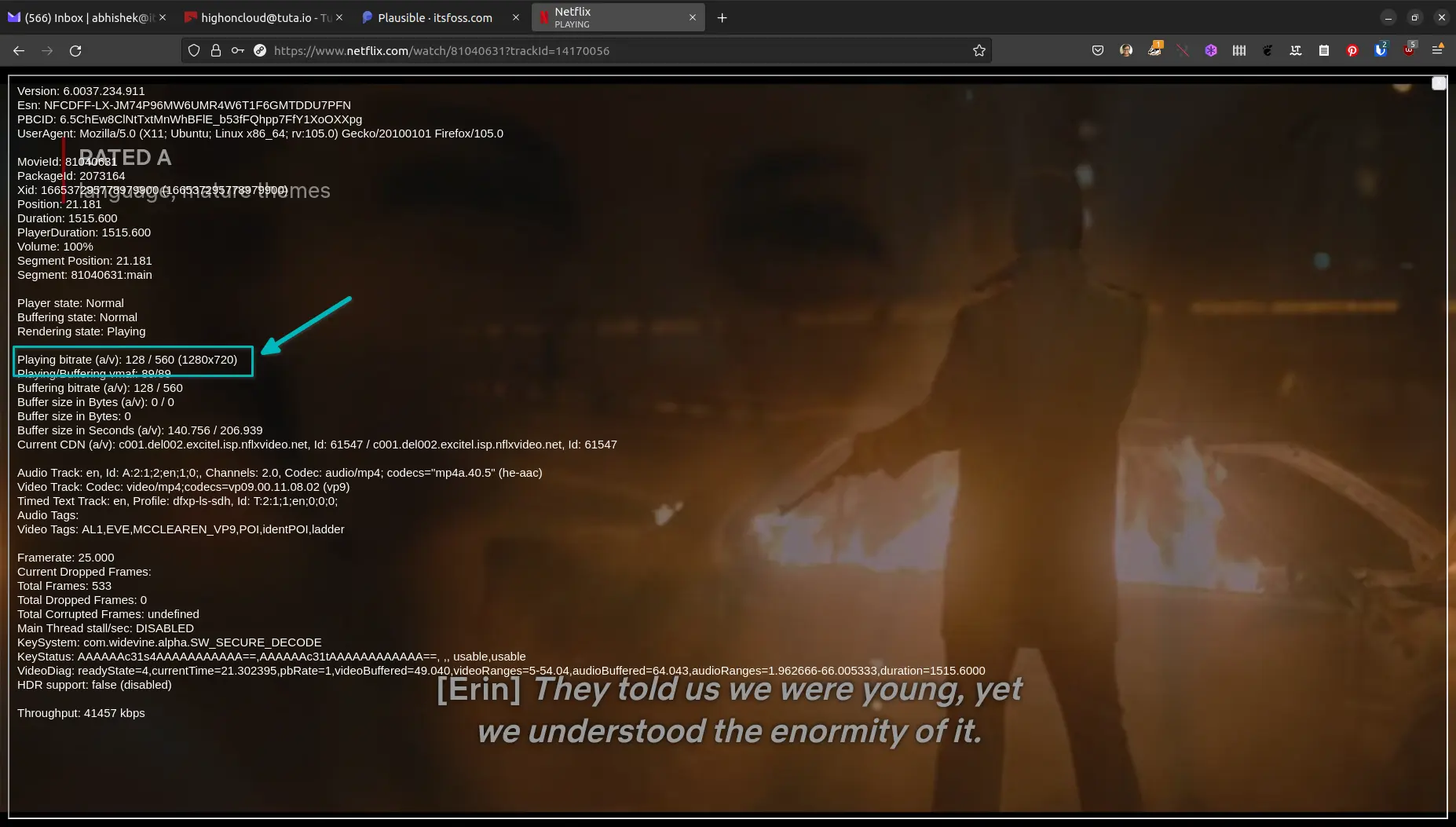Image resolution: width=1456 pixels, height=827 pixels.
Task: Close the Plausible tab
Action: click(516, 17)
